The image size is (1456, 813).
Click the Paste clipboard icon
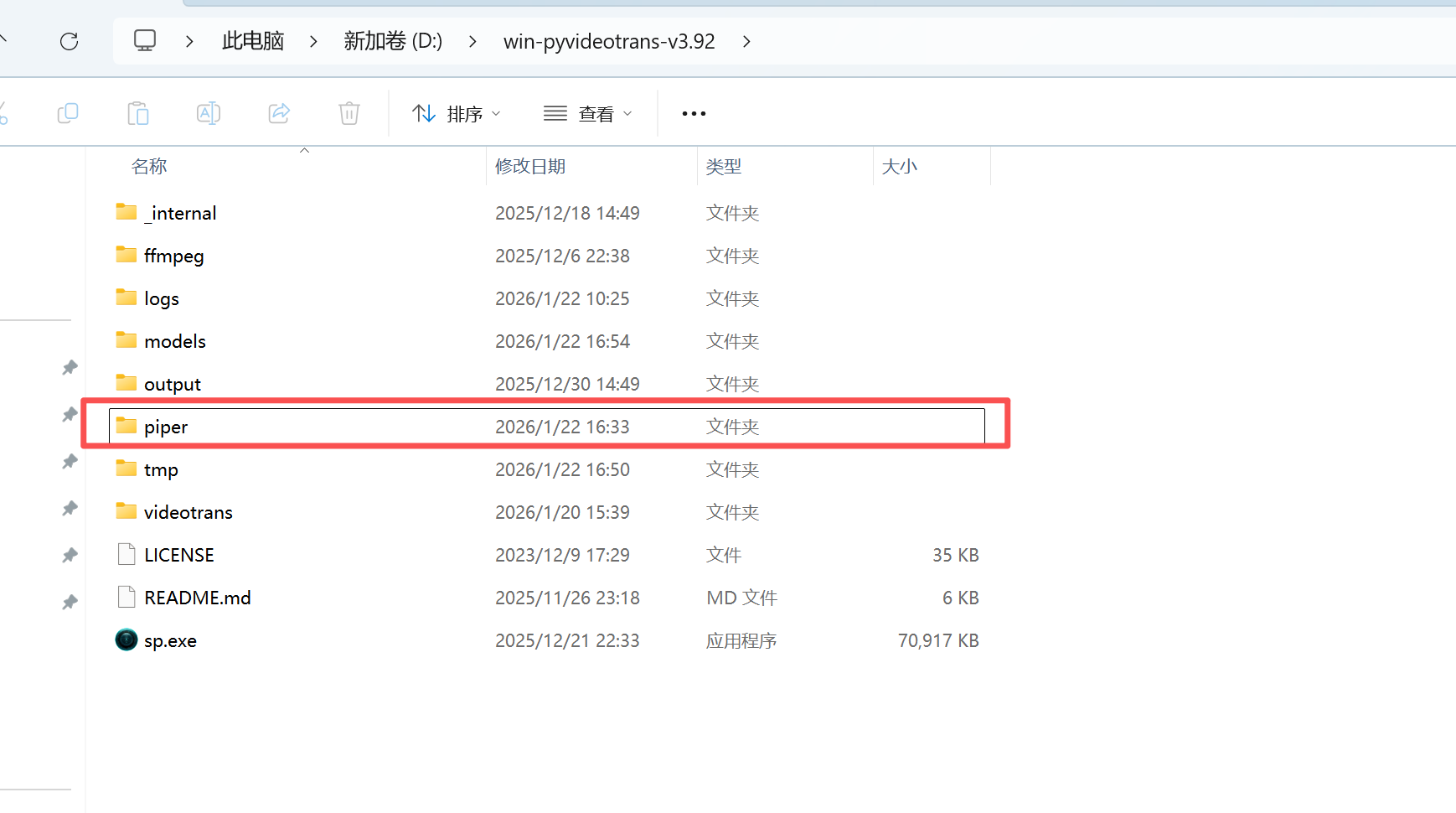138,113
